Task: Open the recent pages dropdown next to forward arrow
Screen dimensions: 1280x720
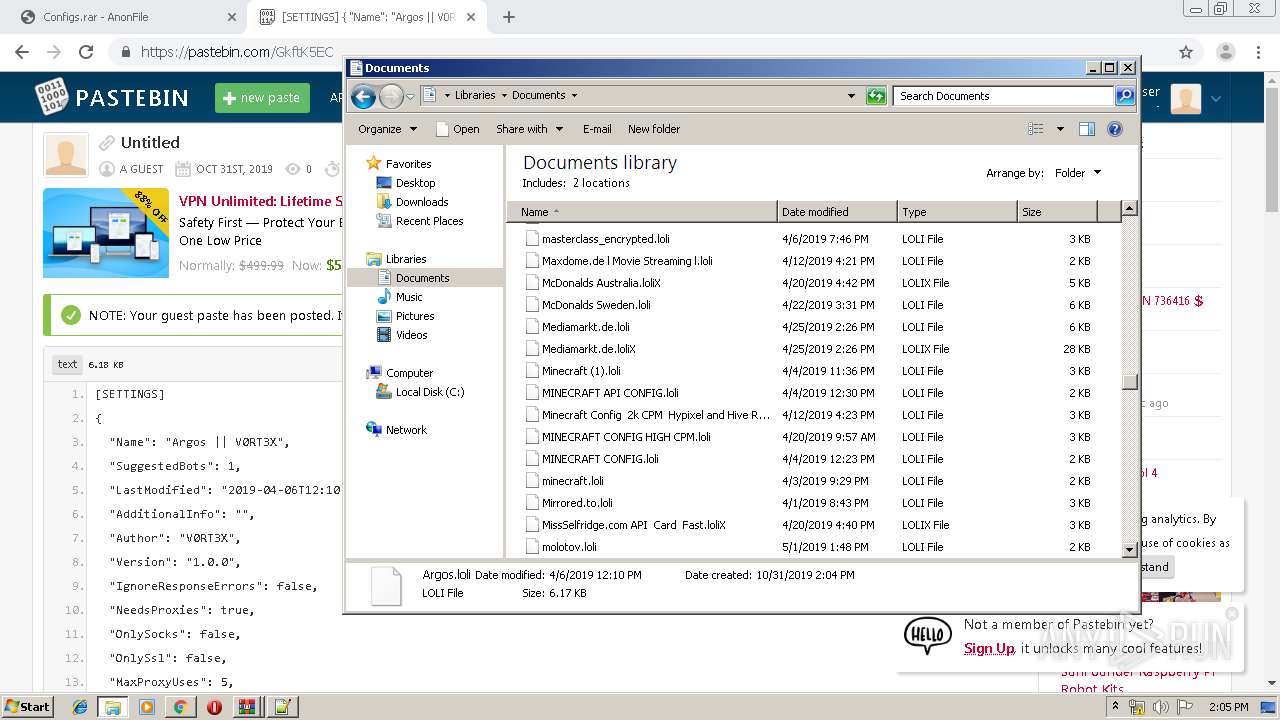Action: [x=410, y=96]
